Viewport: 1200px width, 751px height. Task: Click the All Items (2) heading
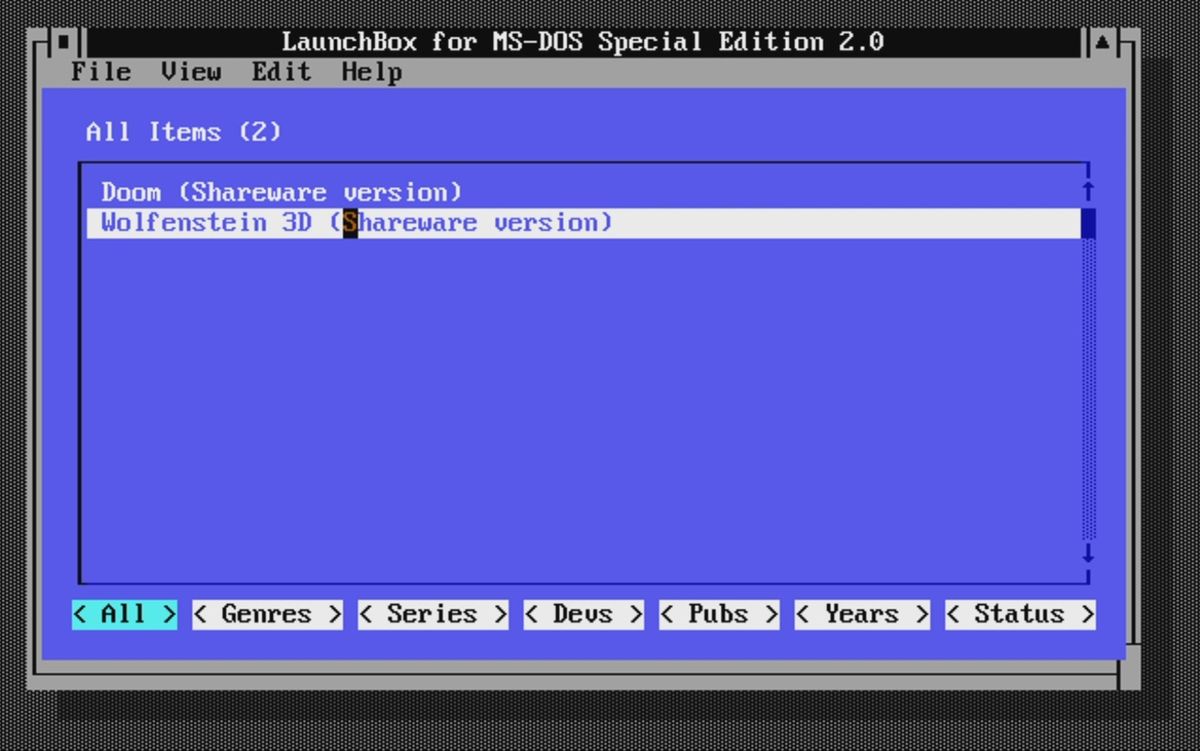tap(184, 132)
